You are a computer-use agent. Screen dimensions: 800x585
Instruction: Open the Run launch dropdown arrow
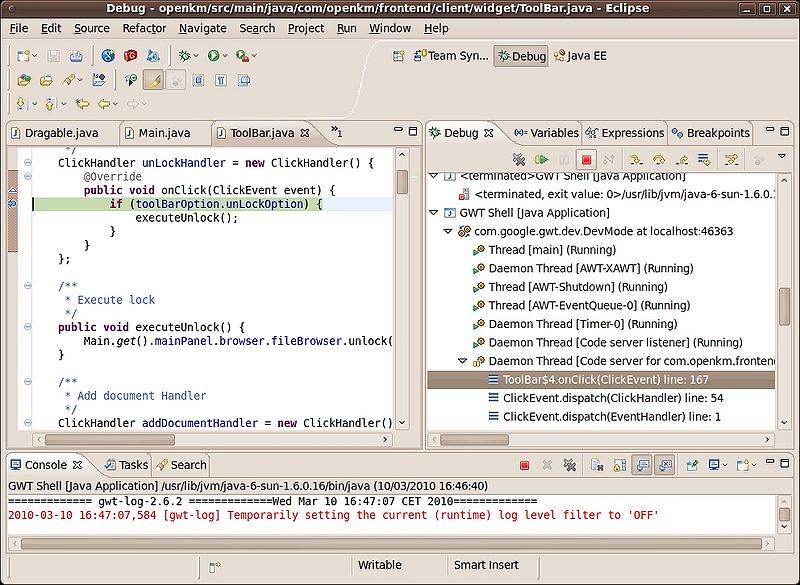click(x=225, y=56)
